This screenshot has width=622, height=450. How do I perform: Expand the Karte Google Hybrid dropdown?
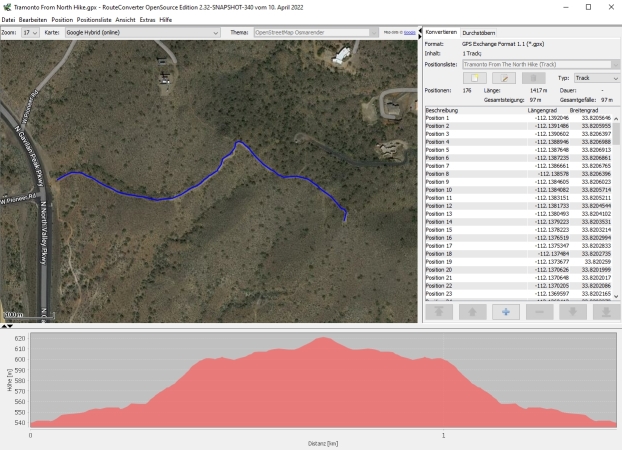[x=142, y=32]
